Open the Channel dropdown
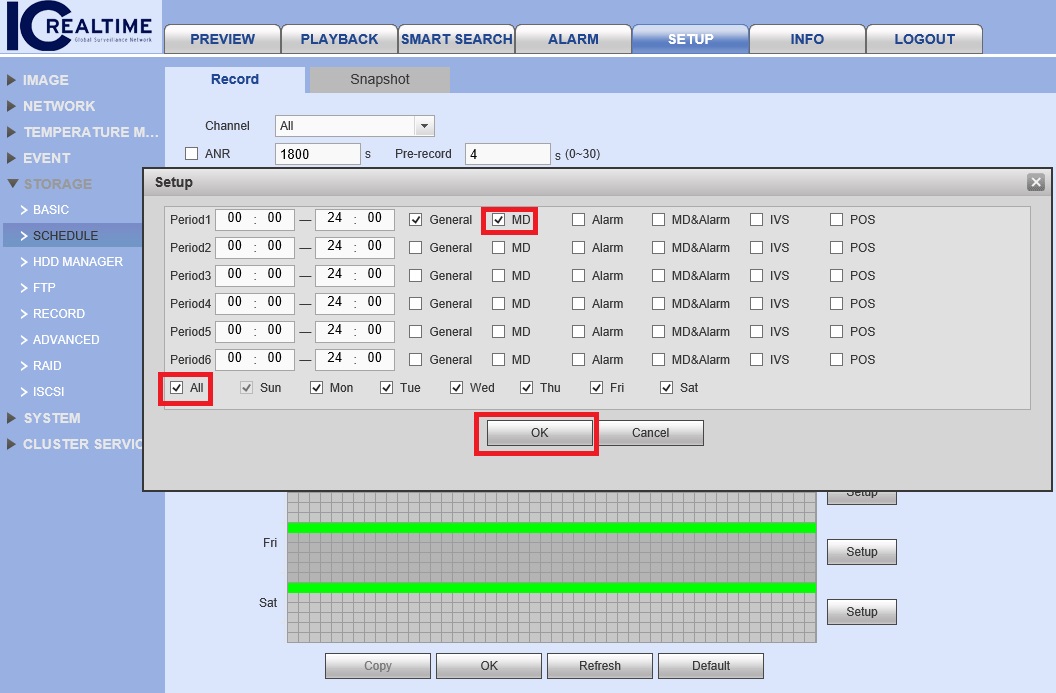Screen dimensions: 1056x693 pos(425,126)
